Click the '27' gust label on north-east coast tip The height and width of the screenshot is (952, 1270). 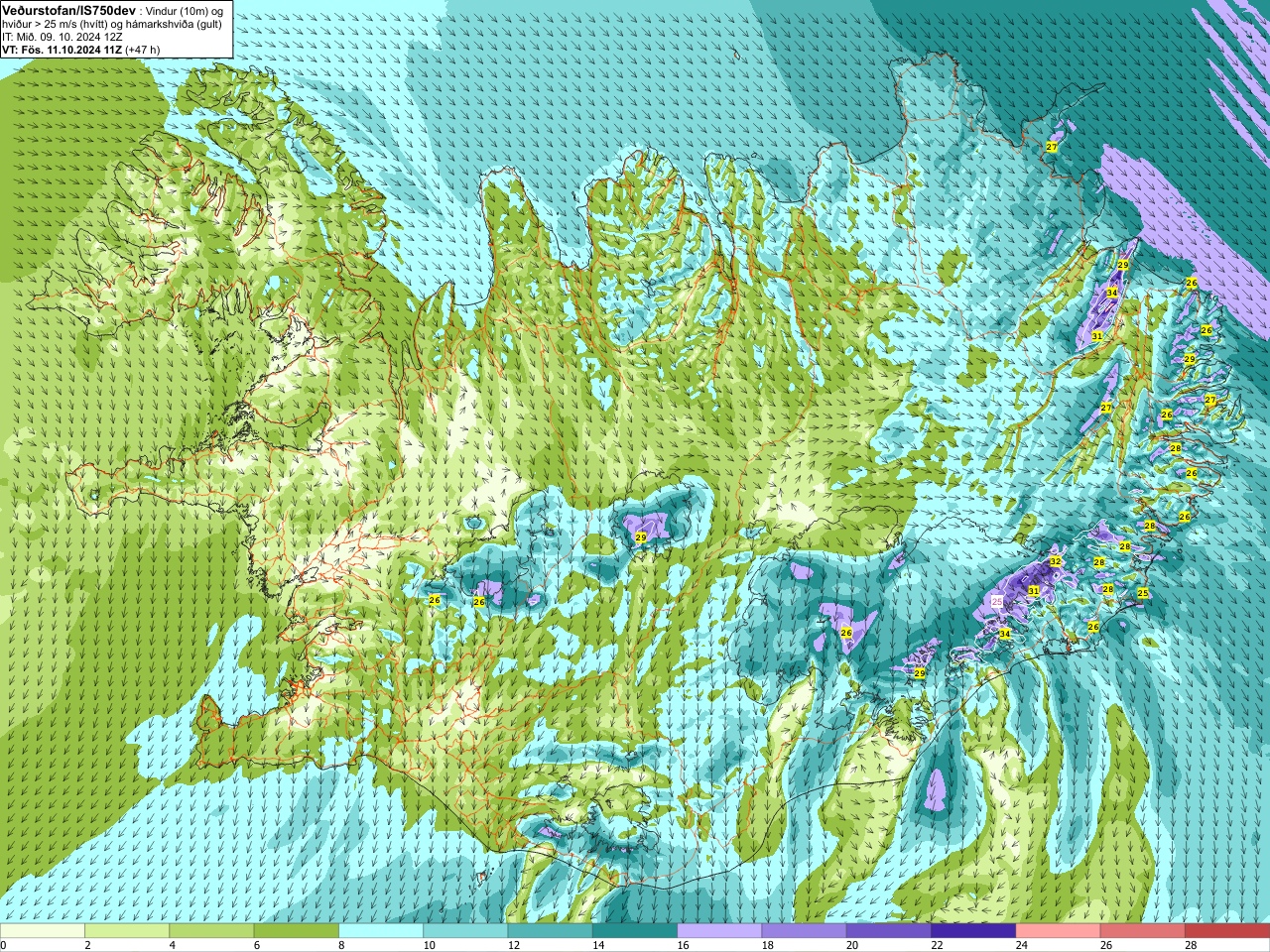[x=1052, y=147]
